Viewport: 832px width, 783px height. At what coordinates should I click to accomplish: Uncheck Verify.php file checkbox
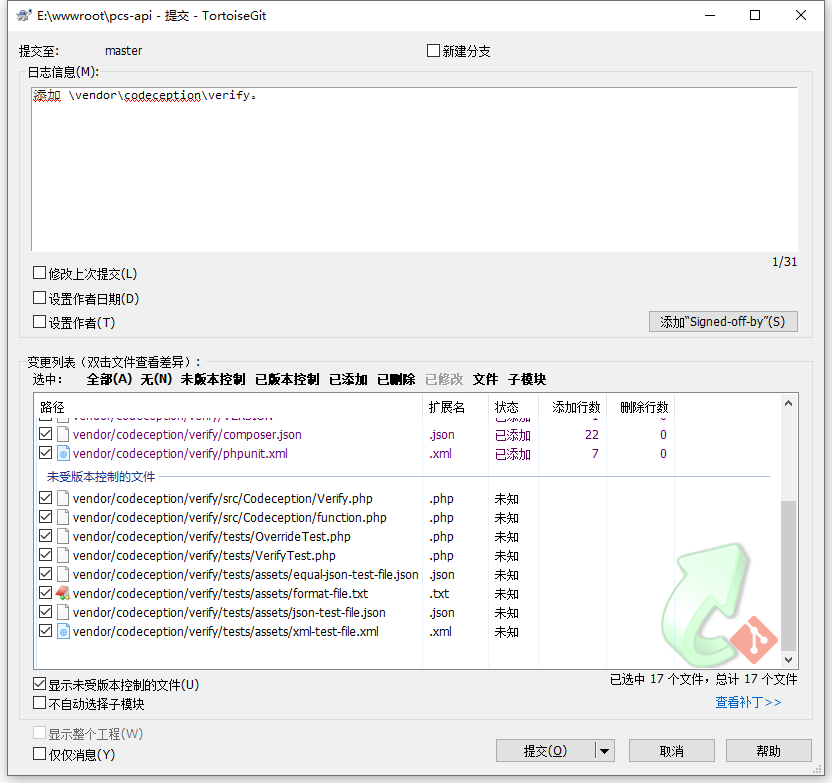click(x=46, y=498)
